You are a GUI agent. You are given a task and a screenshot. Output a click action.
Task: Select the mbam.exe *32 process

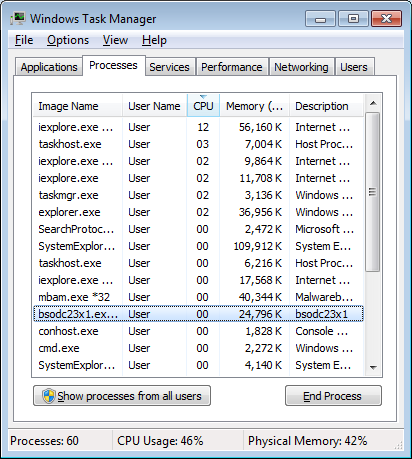198,297
